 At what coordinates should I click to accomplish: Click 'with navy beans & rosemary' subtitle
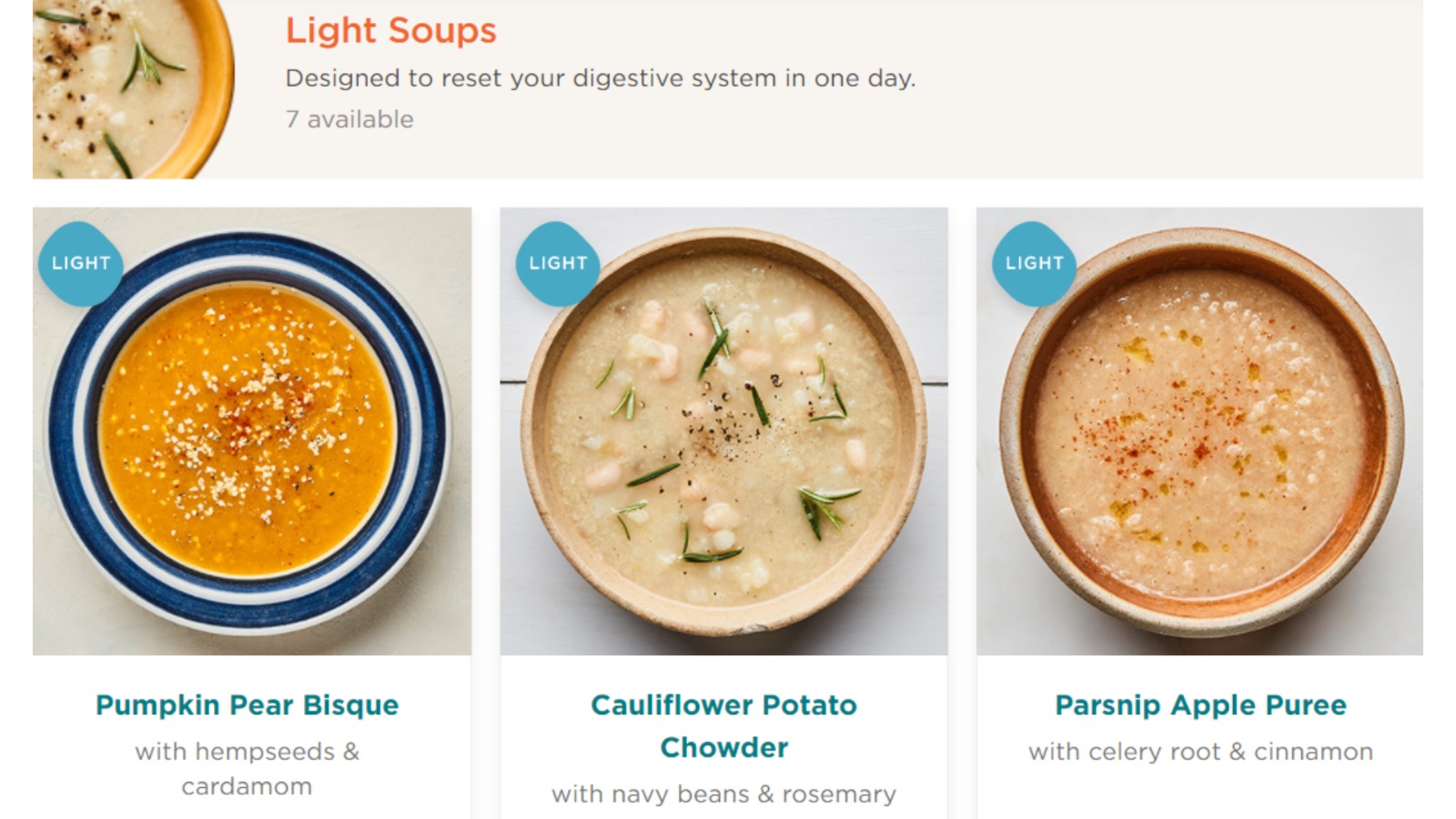pyautogui.click(x=724, y=794)
